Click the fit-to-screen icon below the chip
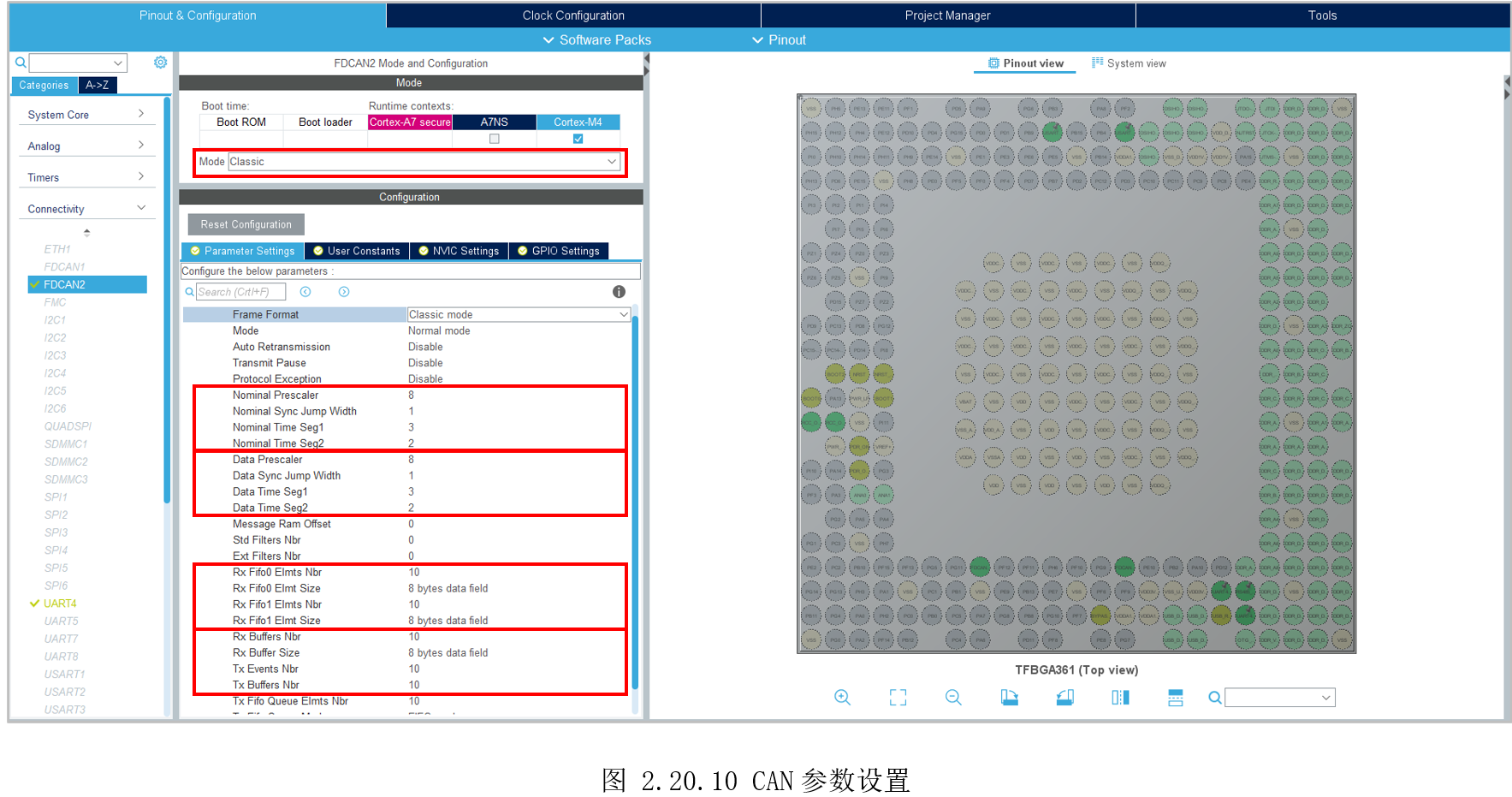Viewport: 1512px width, 797px height. coord(898,698)
